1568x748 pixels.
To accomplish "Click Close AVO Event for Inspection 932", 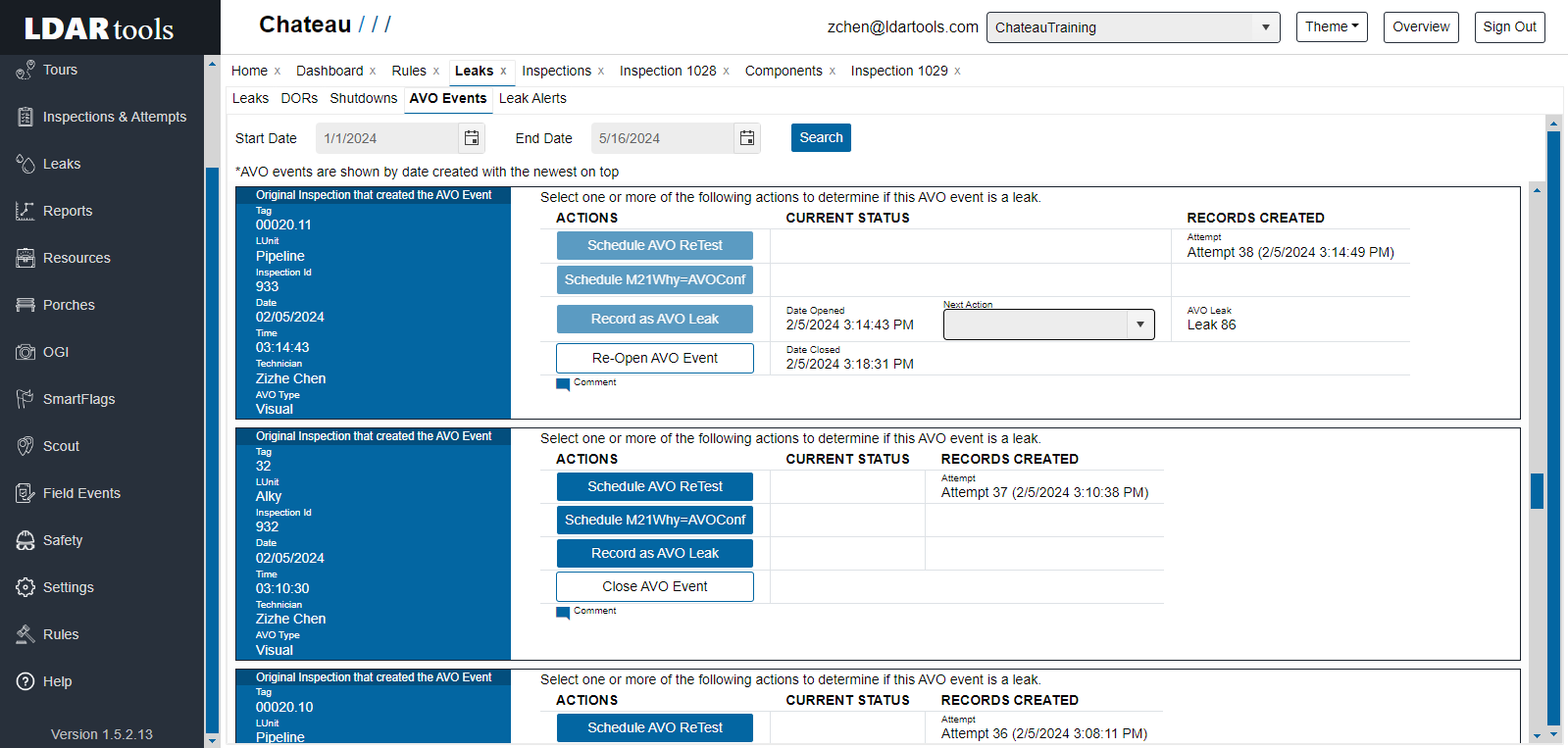I will coord(655,586).
